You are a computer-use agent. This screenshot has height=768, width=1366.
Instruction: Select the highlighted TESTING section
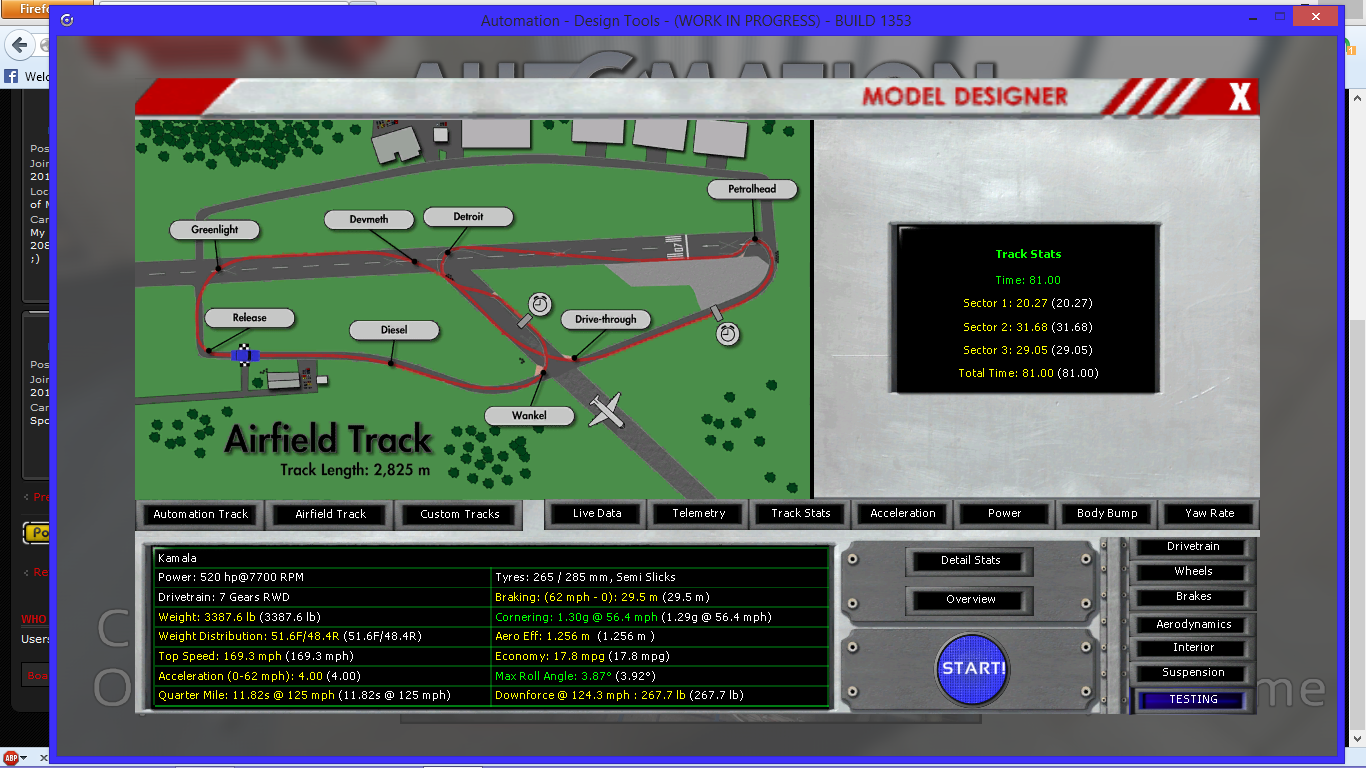tap(1193, 700)
